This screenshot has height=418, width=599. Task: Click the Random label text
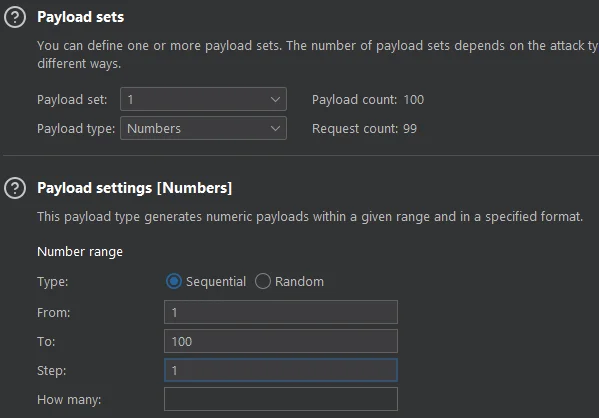click(x=300, y=282)
